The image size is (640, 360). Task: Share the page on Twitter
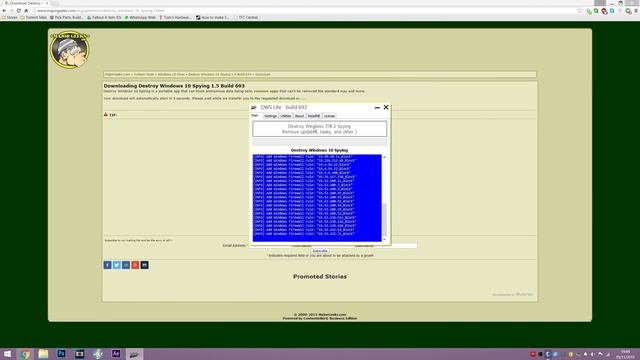coord(117,265)
